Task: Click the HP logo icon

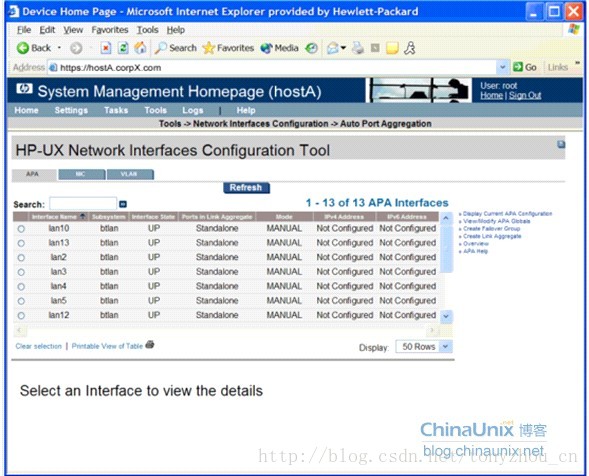Action: click(24, 89)
